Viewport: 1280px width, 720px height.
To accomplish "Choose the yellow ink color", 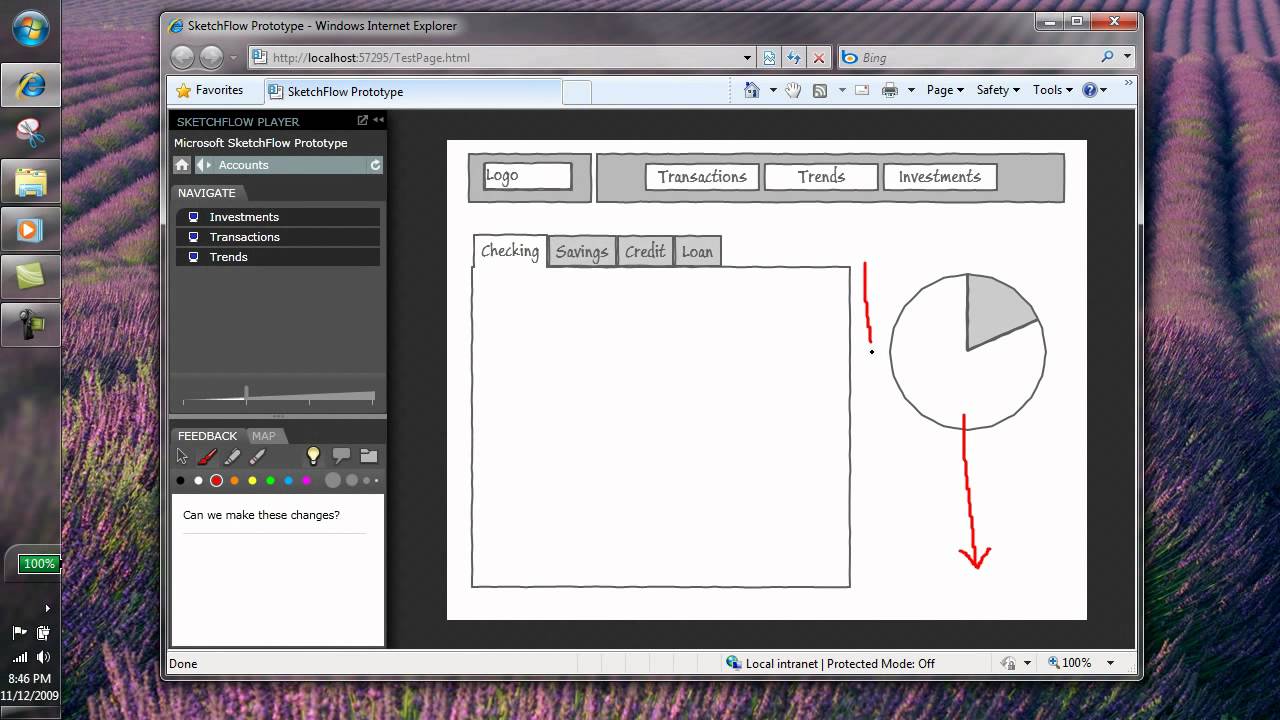I will 252,481.
